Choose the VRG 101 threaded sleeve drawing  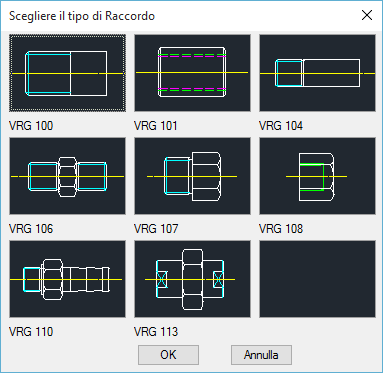coord(192,73)
